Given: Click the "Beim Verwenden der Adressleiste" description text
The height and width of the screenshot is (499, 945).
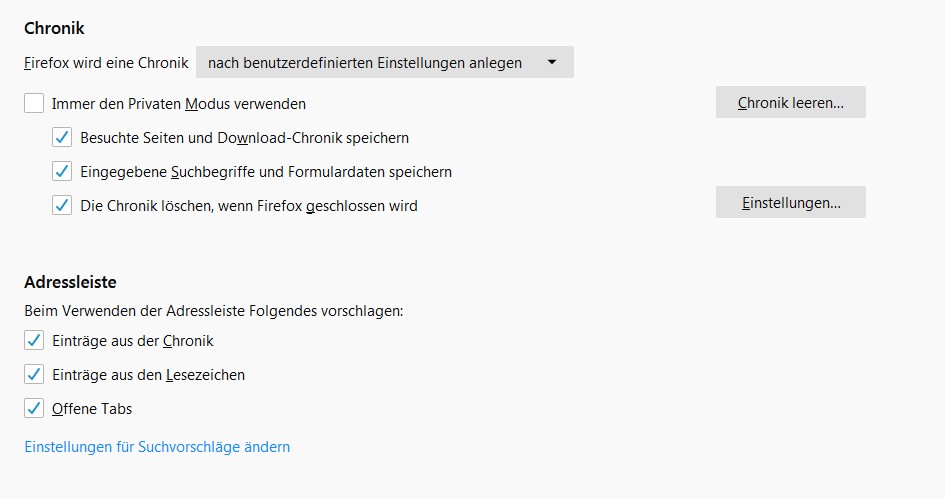Looking at the screenshot, I should click(213, 311).
